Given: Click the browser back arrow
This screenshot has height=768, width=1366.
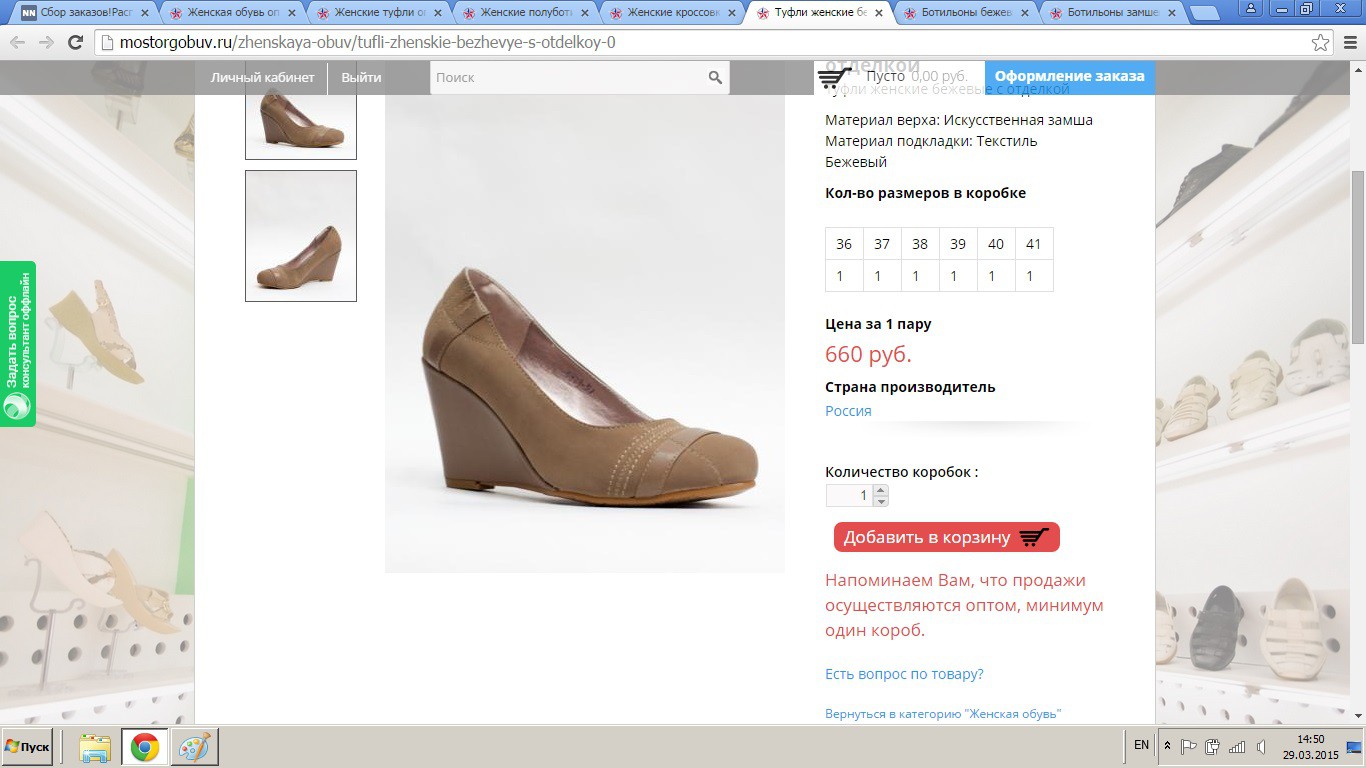Looking at the screenshot, I should point(17,43).
